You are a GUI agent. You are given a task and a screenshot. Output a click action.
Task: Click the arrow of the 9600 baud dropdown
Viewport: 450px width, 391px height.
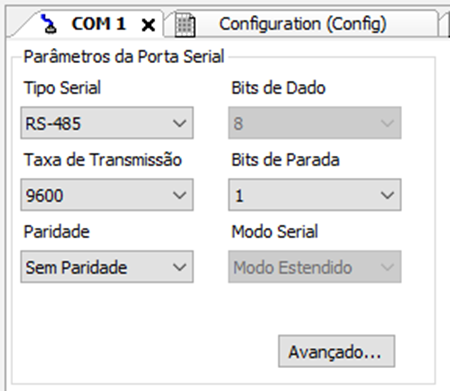(180, 195)
